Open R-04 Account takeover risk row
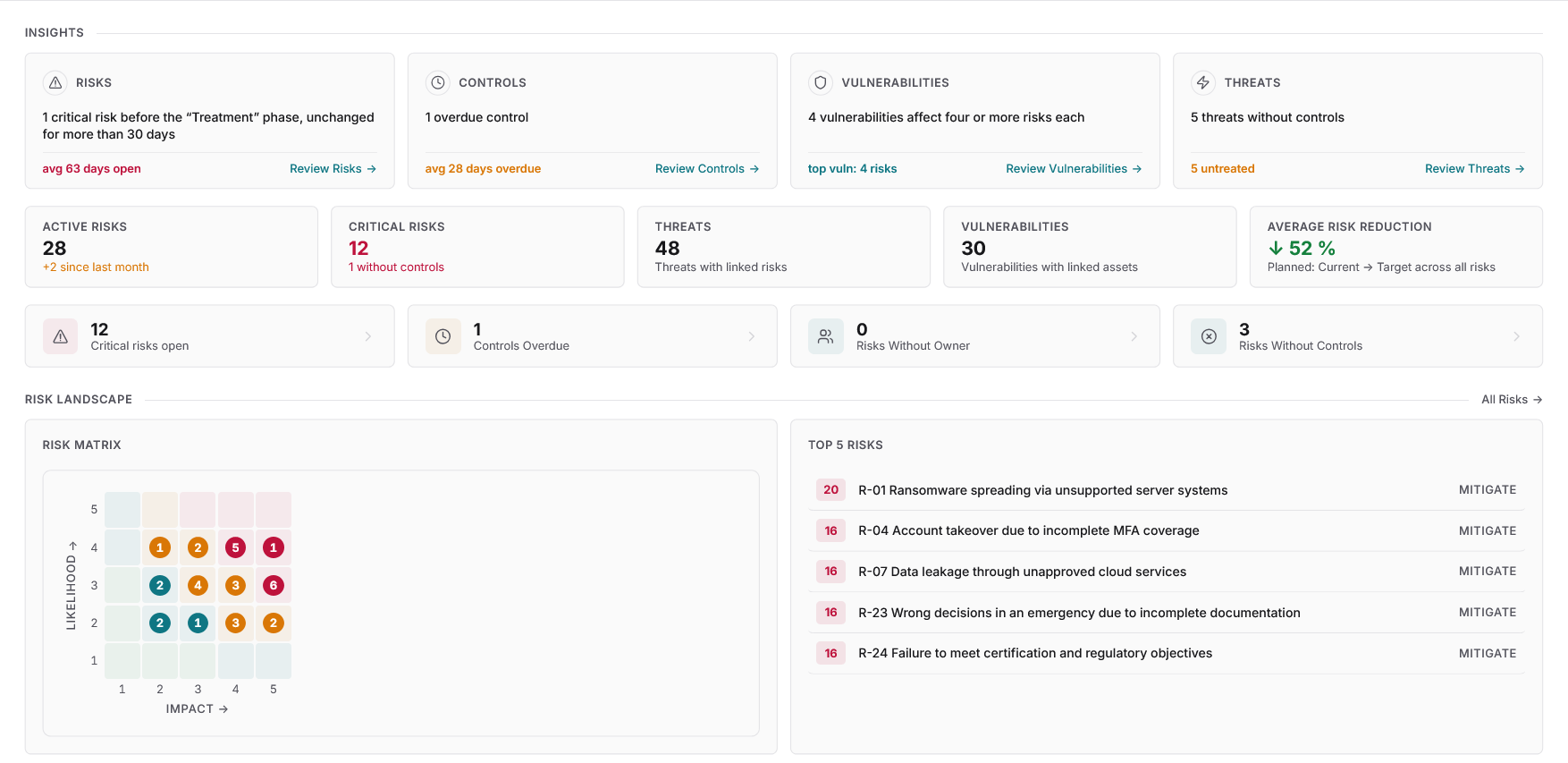This screenshot has height=763, width=1568. (x=1167, y=530)
